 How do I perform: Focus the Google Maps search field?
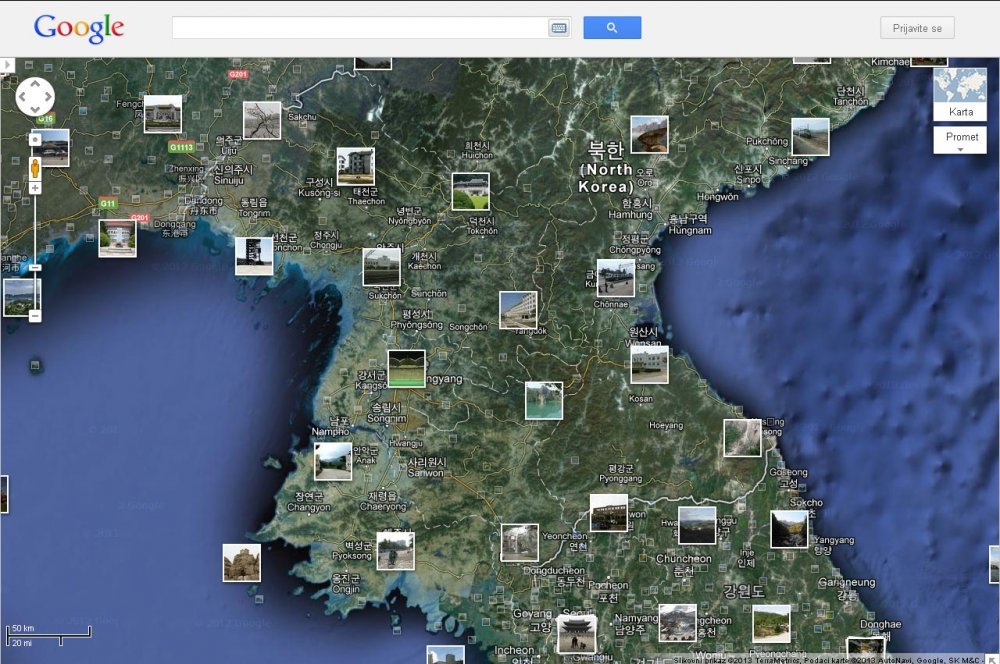pos(360,27)
